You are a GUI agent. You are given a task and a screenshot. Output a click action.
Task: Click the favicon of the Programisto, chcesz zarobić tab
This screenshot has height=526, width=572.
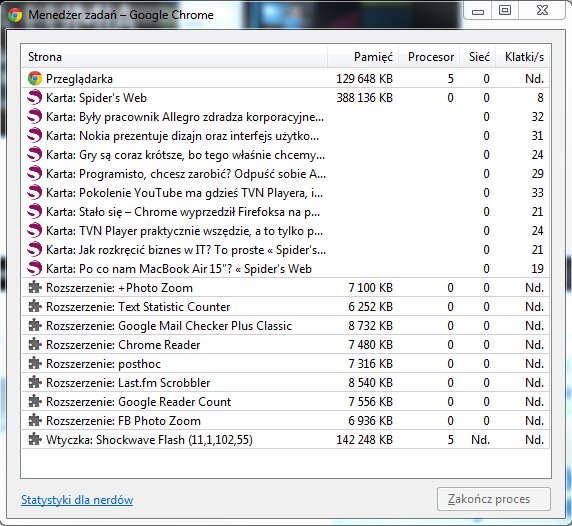point(35,173)
